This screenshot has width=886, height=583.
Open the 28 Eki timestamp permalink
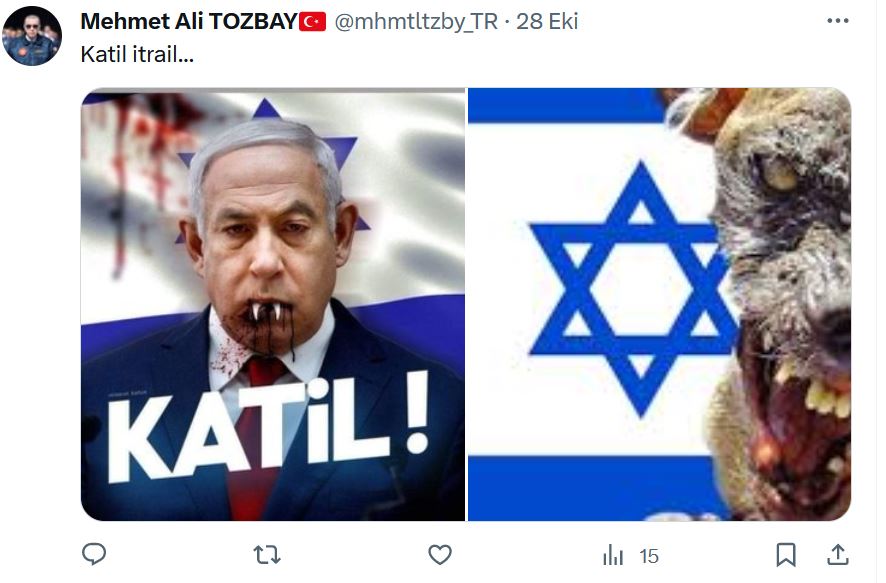[x=547, y=22]
